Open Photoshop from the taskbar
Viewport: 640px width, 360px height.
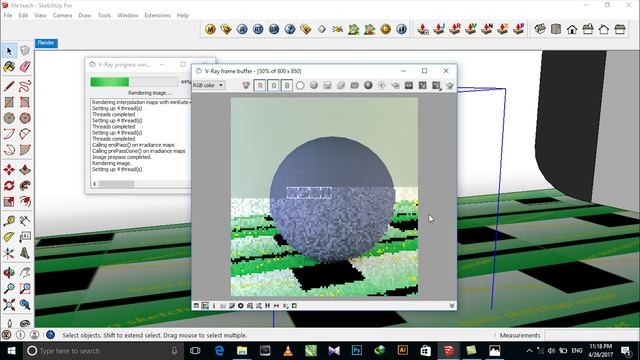[x=357, y=351]
